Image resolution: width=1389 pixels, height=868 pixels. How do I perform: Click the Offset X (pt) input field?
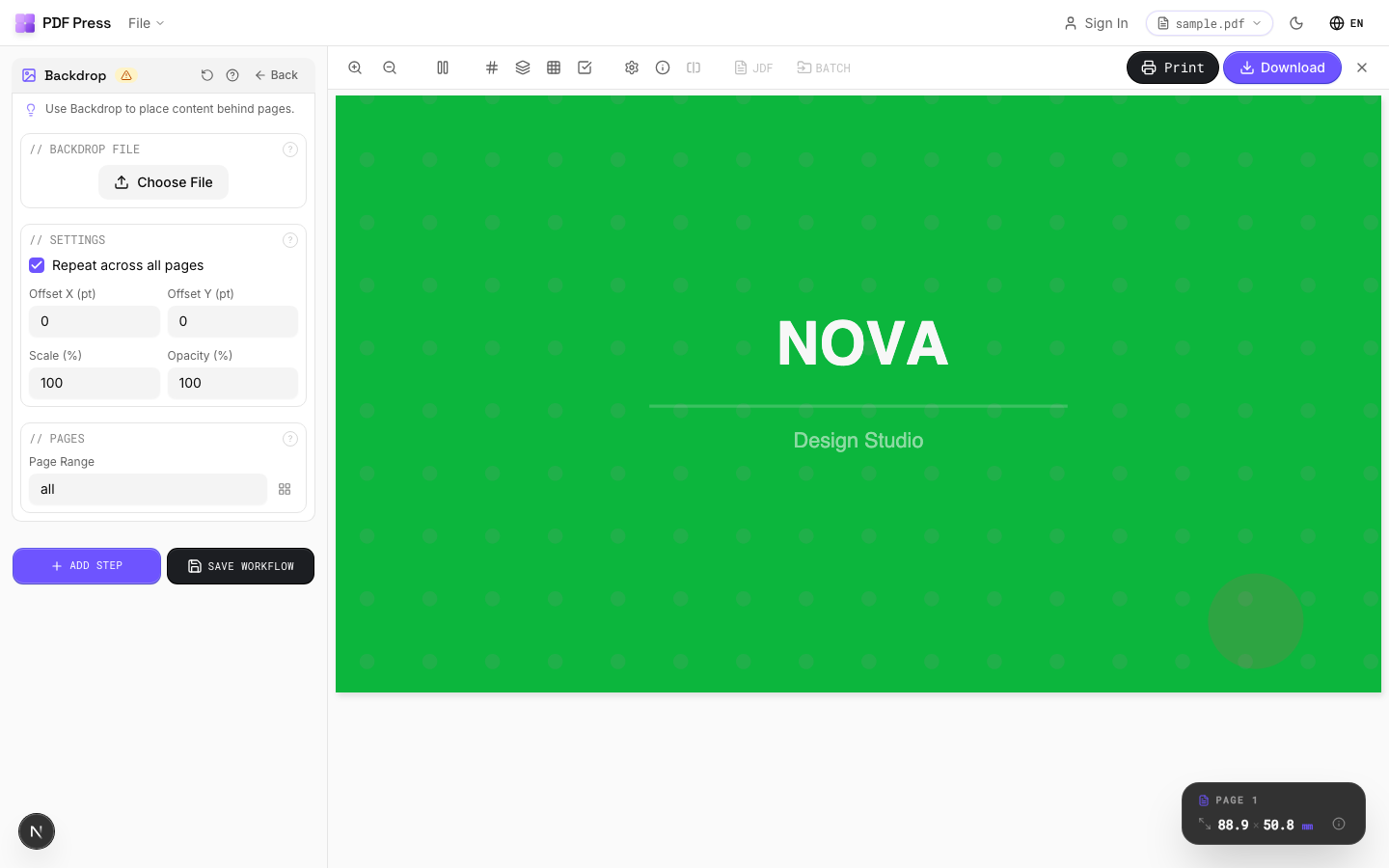(x=95, y=321)
